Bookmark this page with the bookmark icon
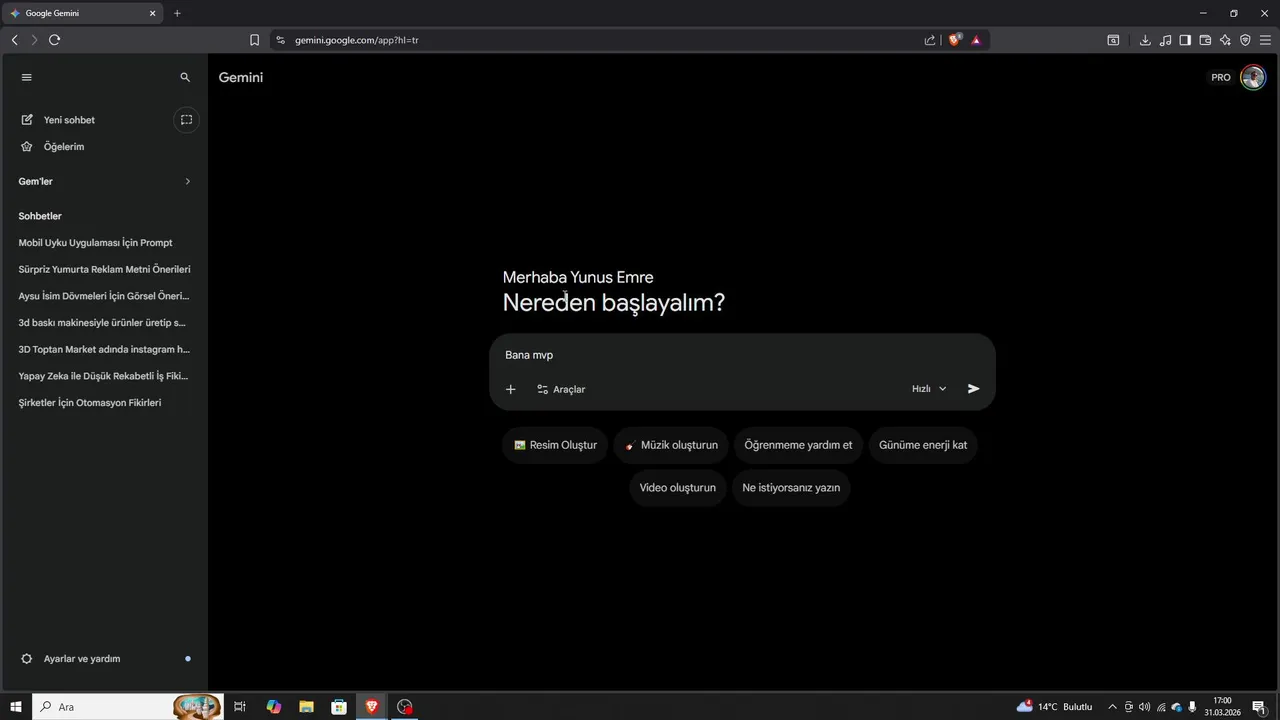1280x720 pixels. pos(254,40)
